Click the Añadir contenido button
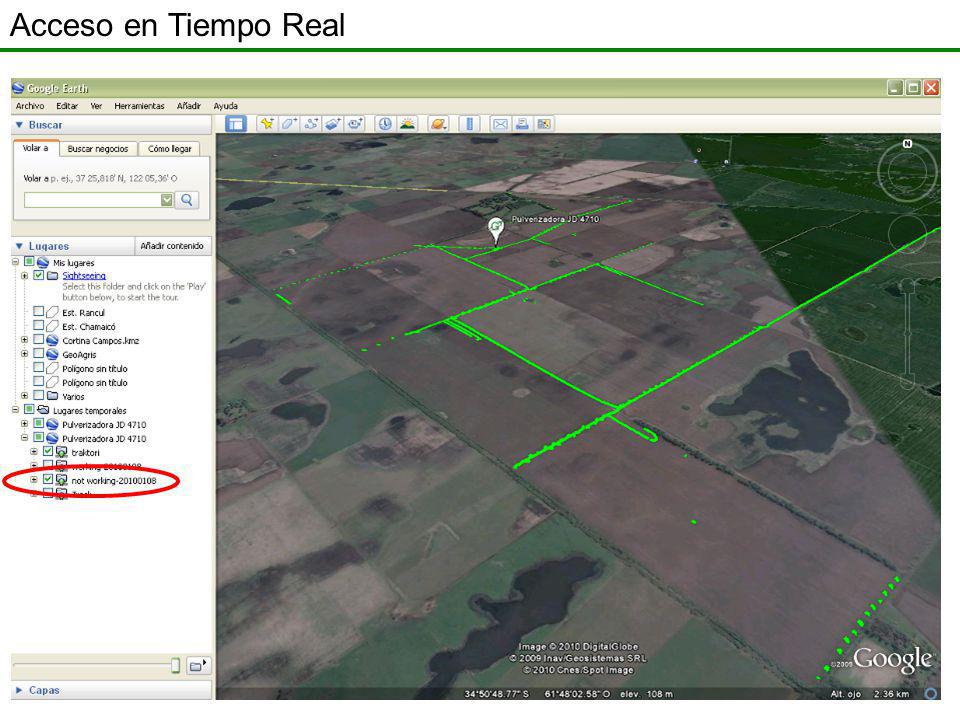The image size is (960, 720). (172, 246)
